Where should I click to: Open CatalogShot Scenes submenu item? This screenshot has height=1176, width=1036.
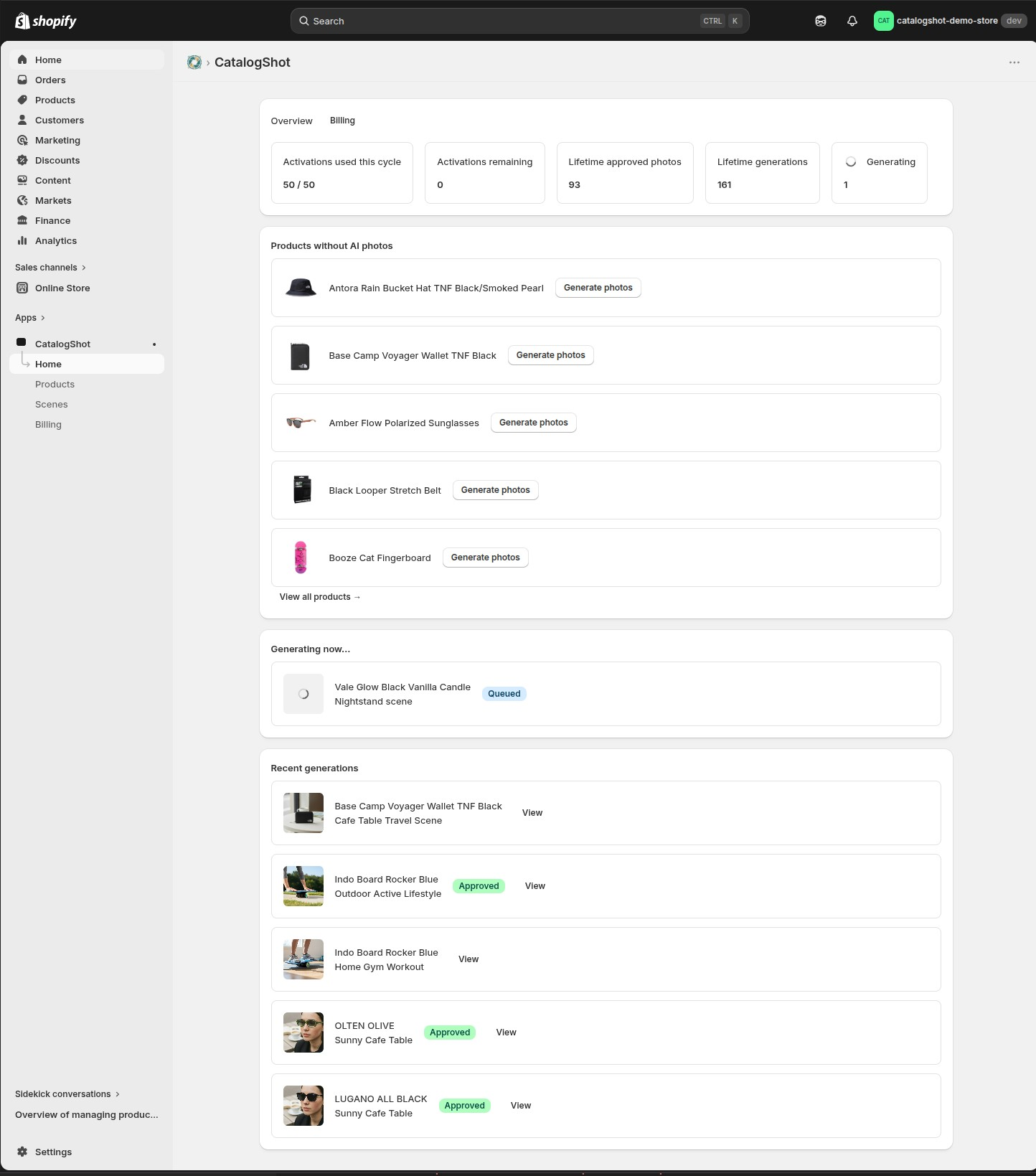pos(87,404)
